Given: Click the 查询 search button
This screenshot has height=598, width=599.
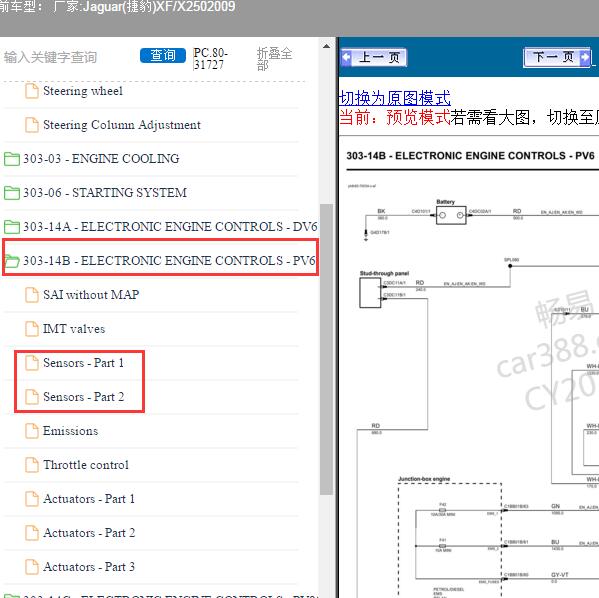Looking at the screenshot, I should click(x=163, y=55).
